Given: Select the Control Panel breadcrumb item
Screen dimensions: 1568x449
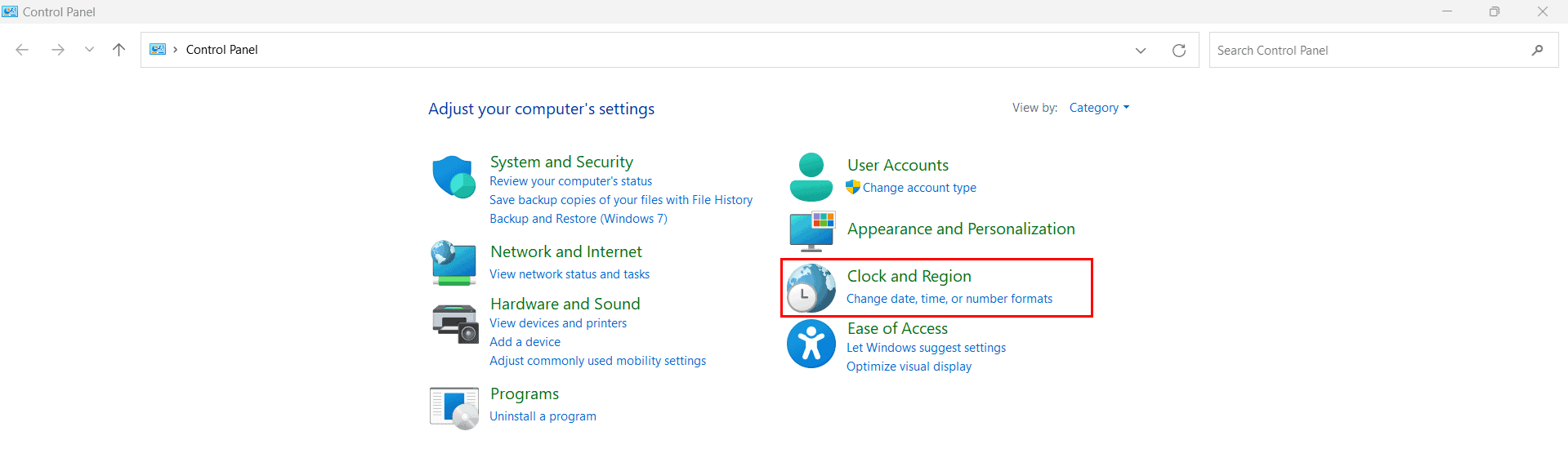Looking at the screenshot, I should 221,50.
